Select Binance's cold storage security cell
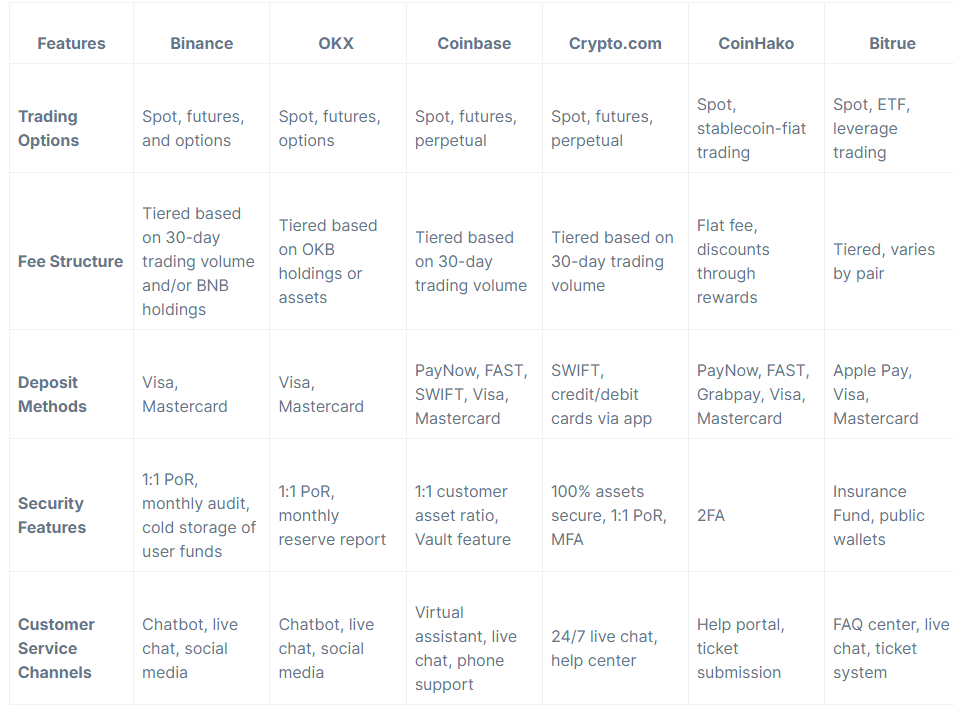 tap(199, 515)
